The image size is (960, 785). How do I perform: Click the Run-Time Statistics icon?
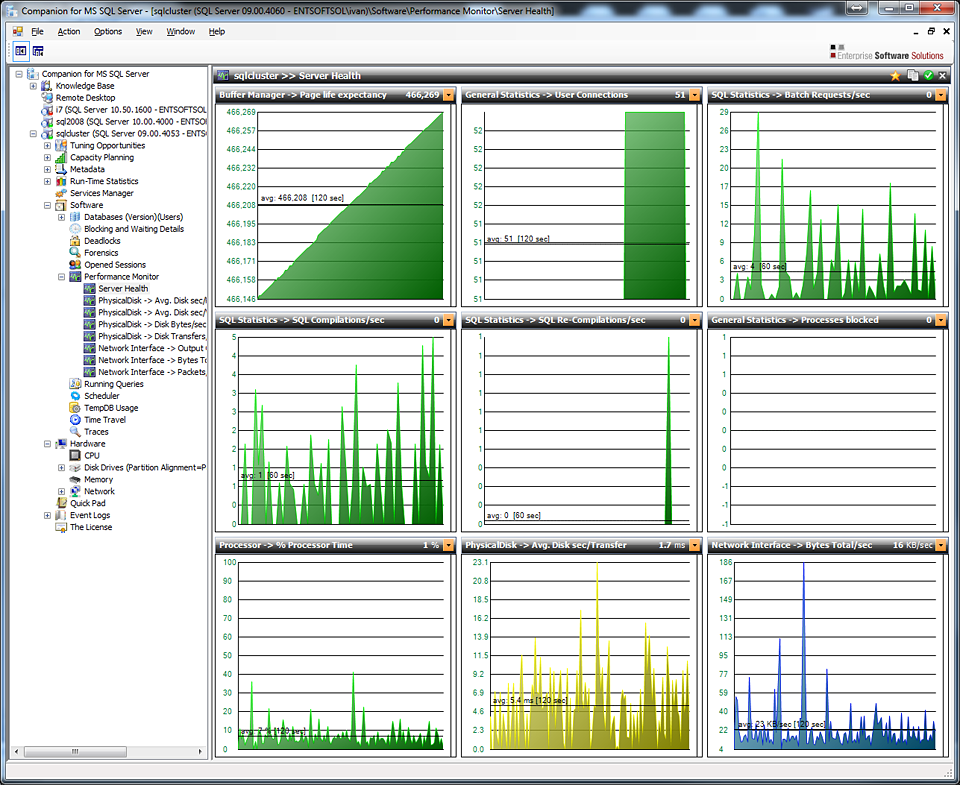61,181
